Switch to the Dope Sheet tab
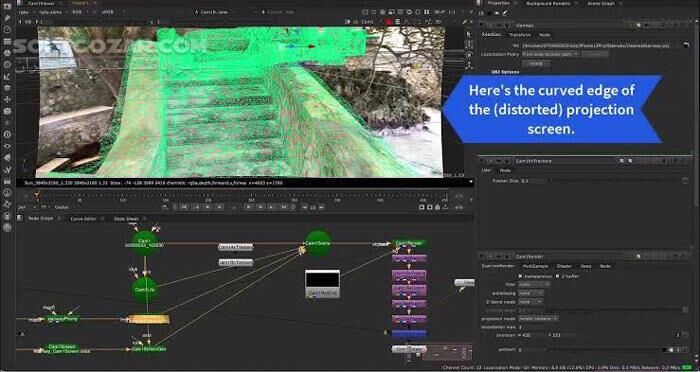700x372 pixels. click(126, 219)
